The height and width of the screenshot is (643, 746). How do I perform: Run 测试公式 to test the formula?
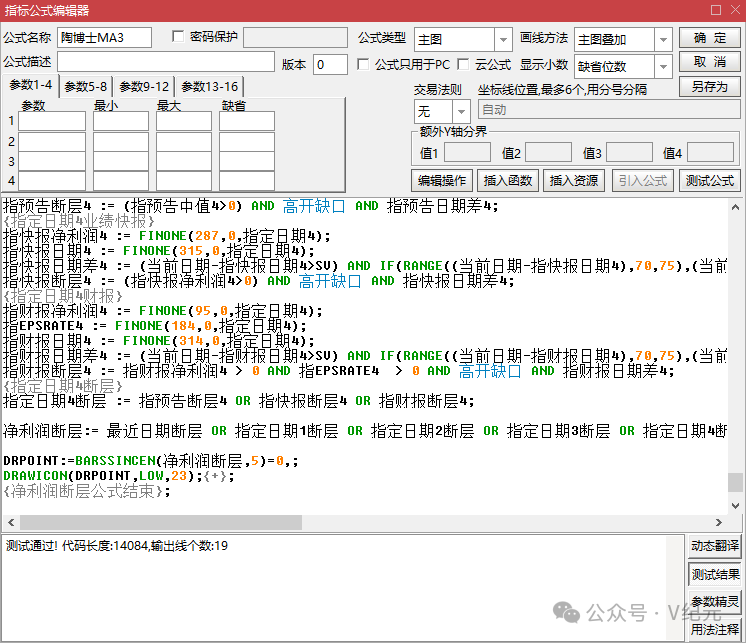(x=709, y=181)
